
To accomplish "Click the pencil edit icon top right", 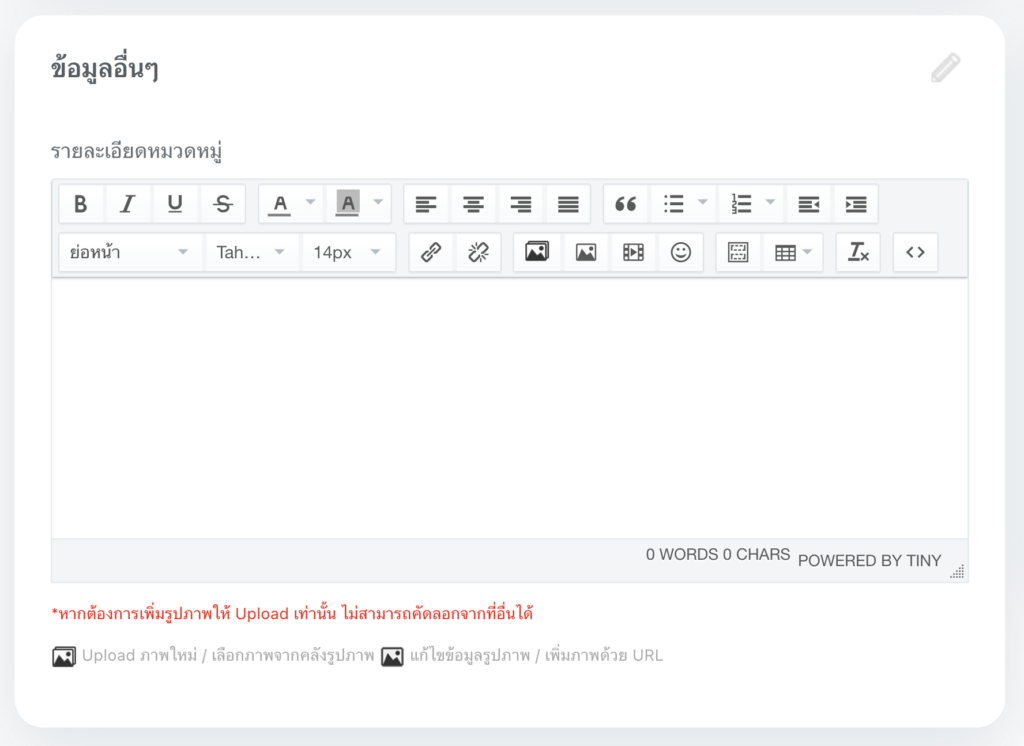I will click(x=944, y=68).
